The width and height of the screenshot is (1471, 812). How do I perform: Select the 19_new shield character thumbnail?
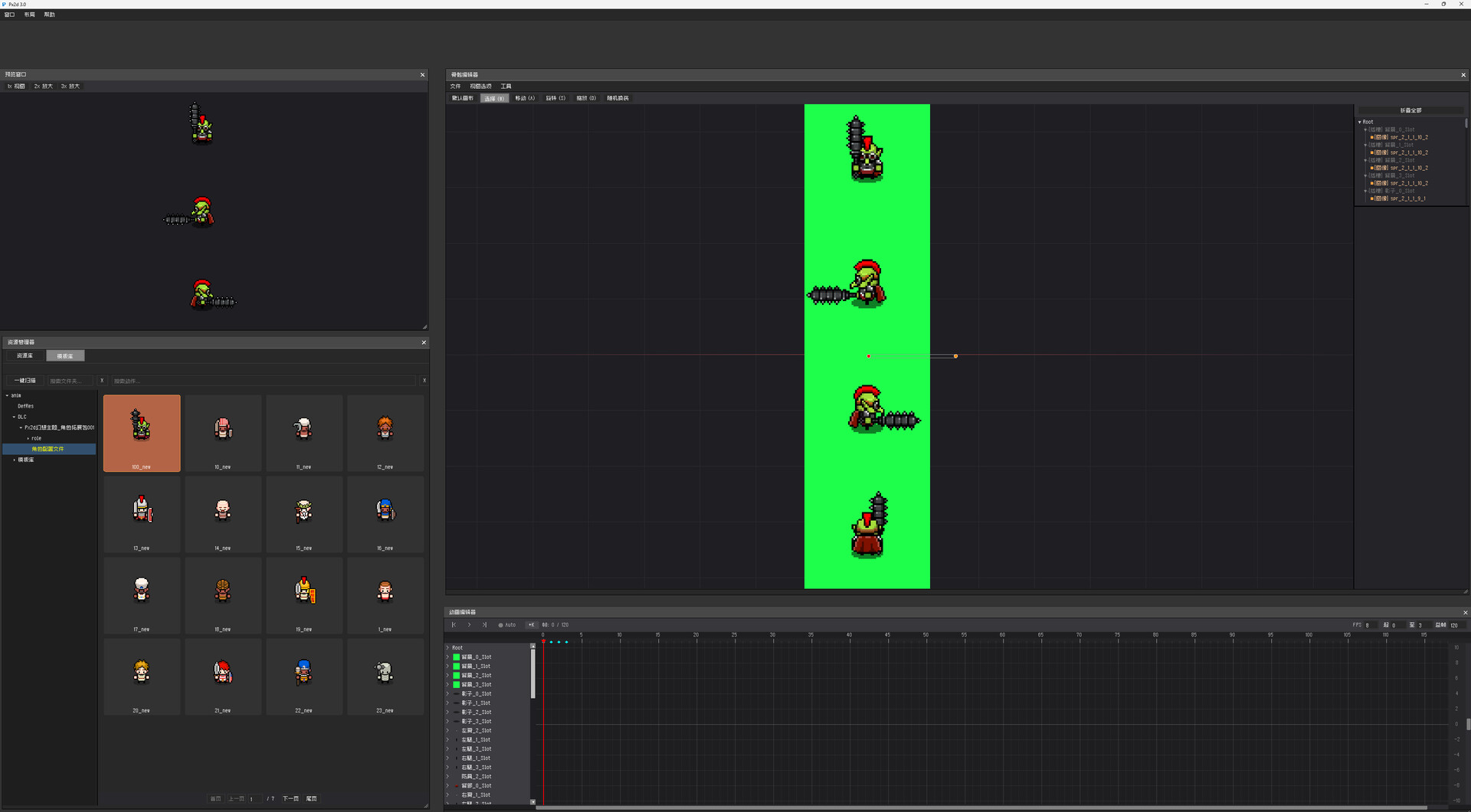coord(304,595)
